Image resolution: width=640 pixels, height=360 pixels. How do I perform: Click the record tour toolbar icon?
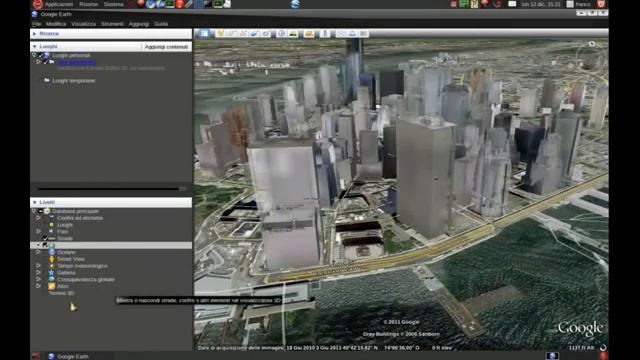pos(266,33)
